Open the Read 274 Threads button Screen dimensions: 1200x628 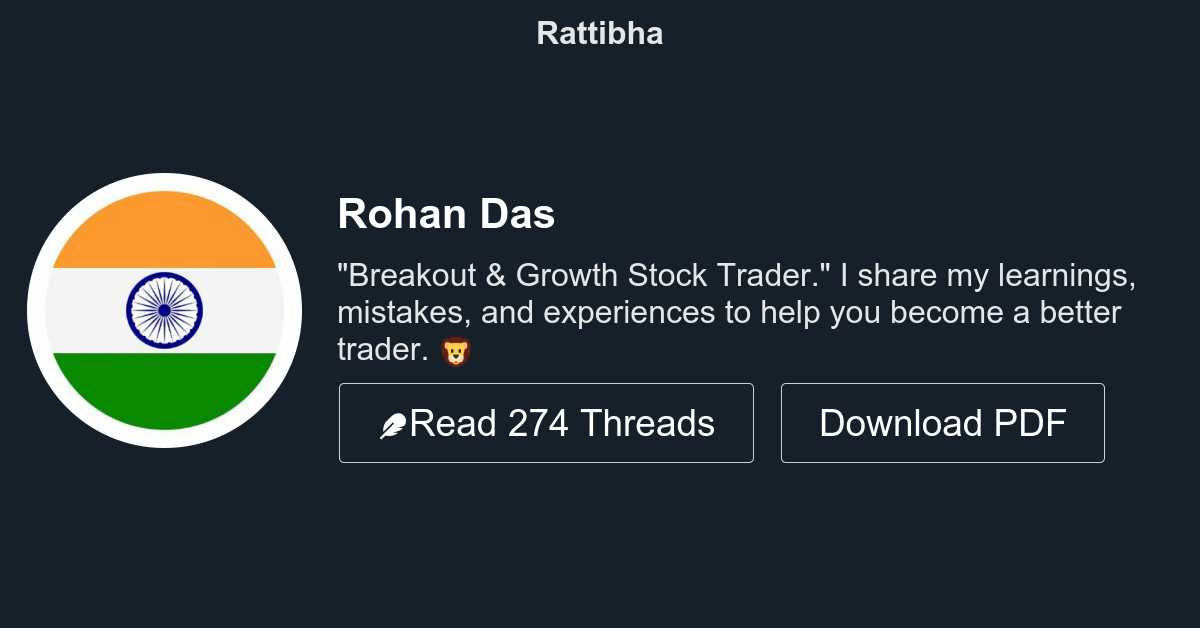pyautogui.click(x=546, y=423)
